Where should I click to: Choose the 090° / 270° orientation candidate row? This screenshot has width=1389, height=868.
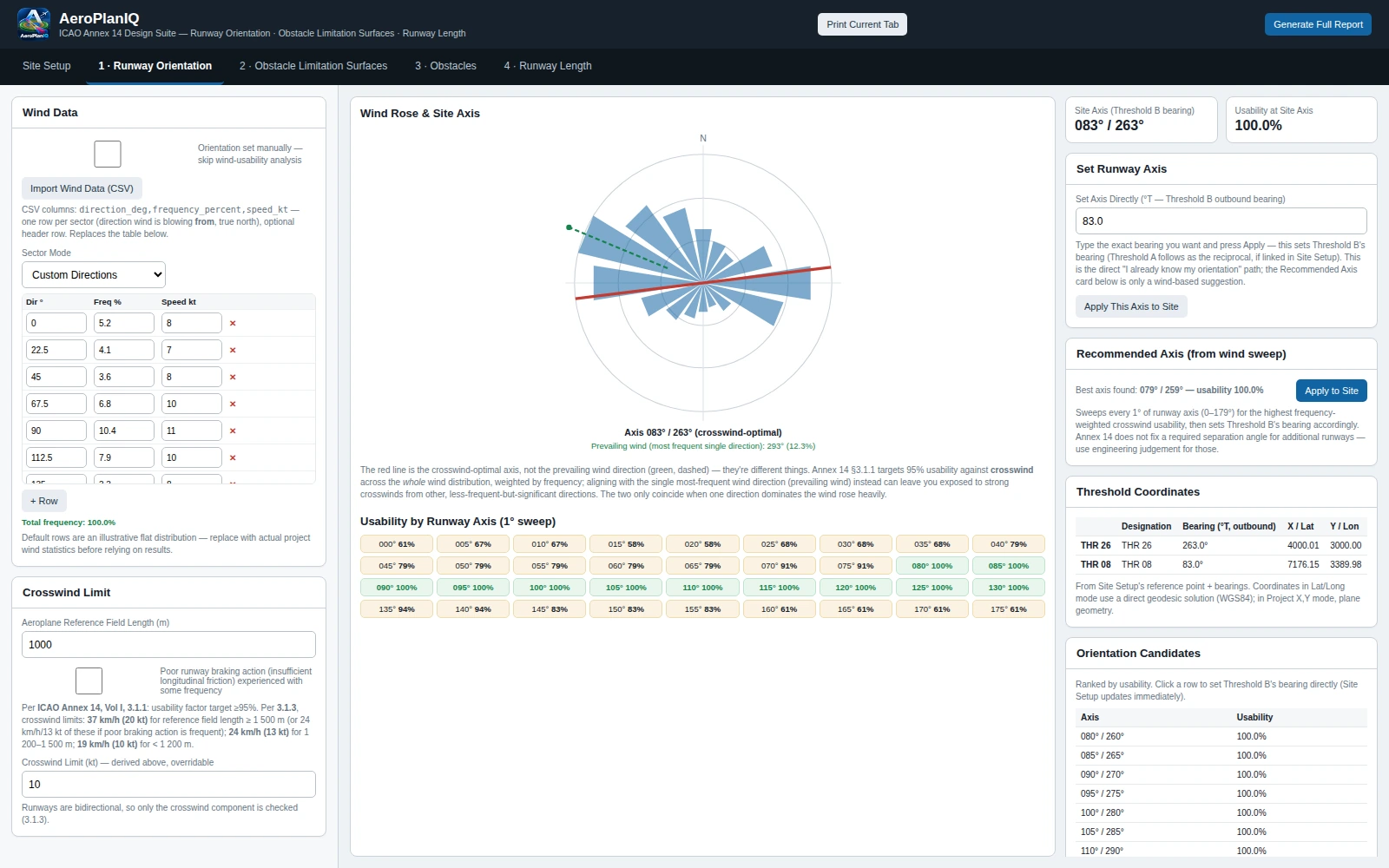[1221, 774]
